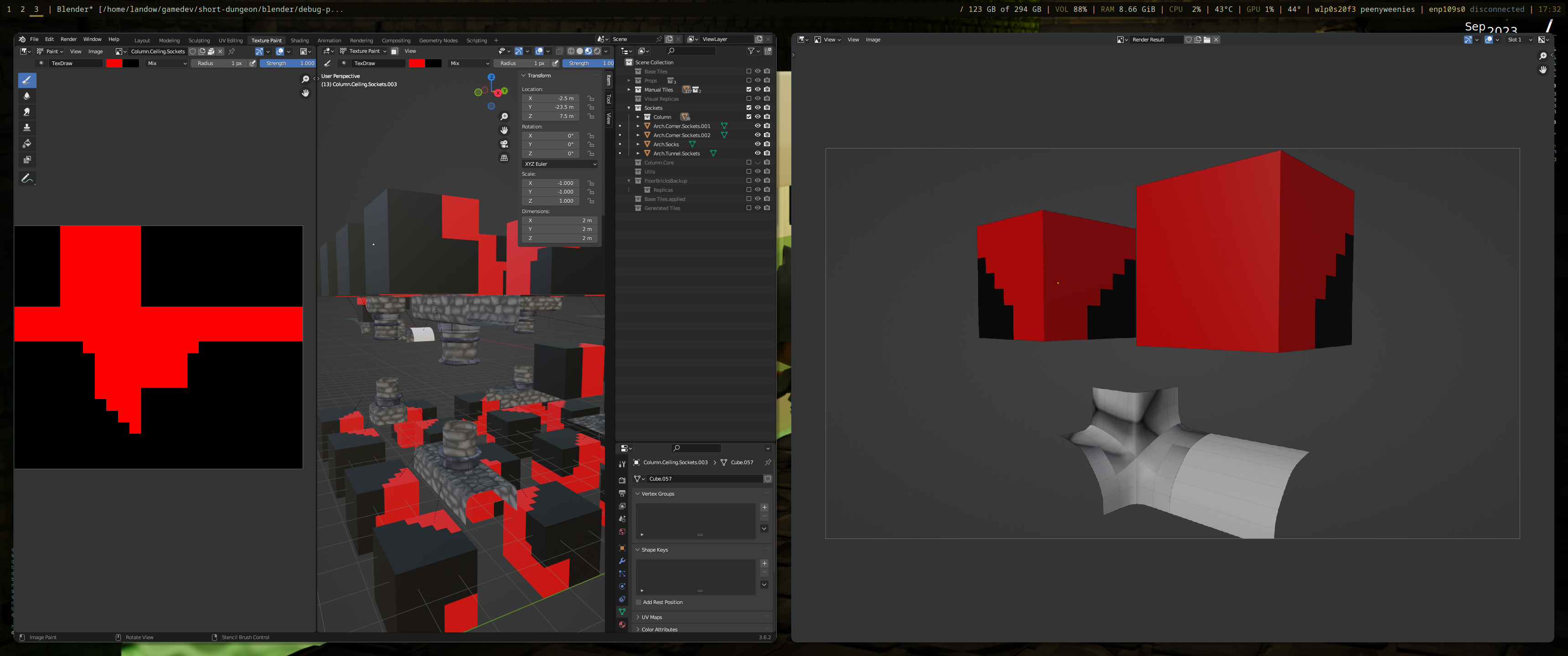Expand the Column collection in the outliner
Image resolution: width=1568 pixels, height=656 pixels.
[639, 117]
